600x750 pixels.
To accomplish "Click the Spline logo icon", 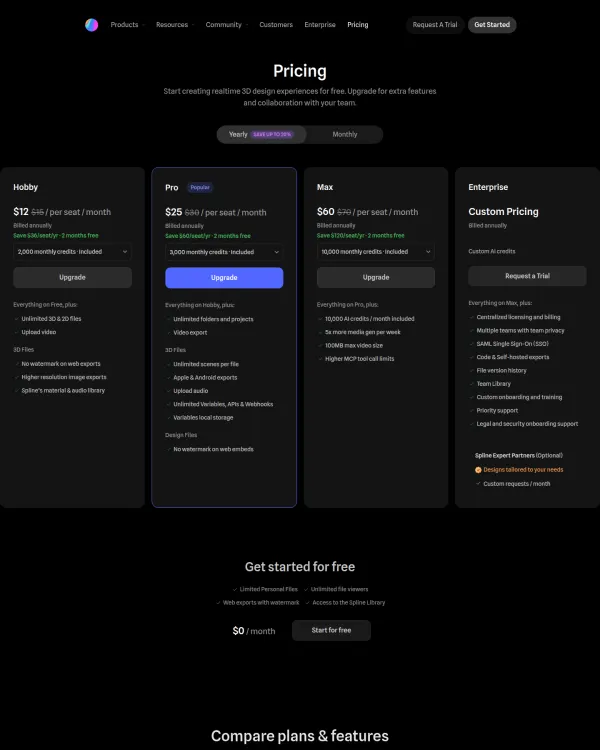I will tap(91, 25).
